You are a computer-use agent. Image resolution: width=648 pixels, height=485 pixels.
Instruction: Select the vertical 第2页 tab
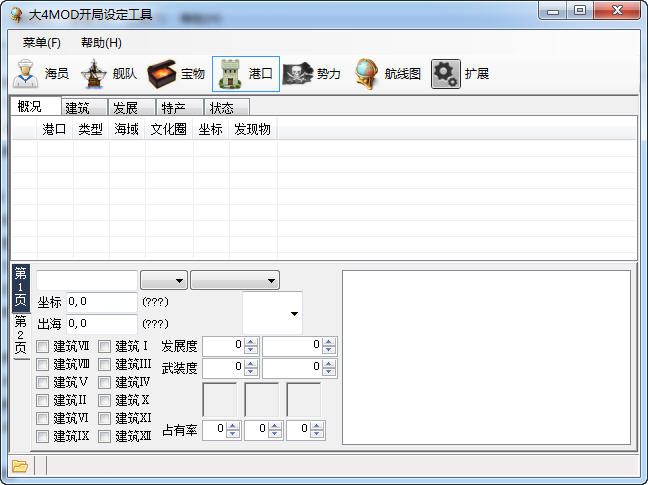[21, 336]
